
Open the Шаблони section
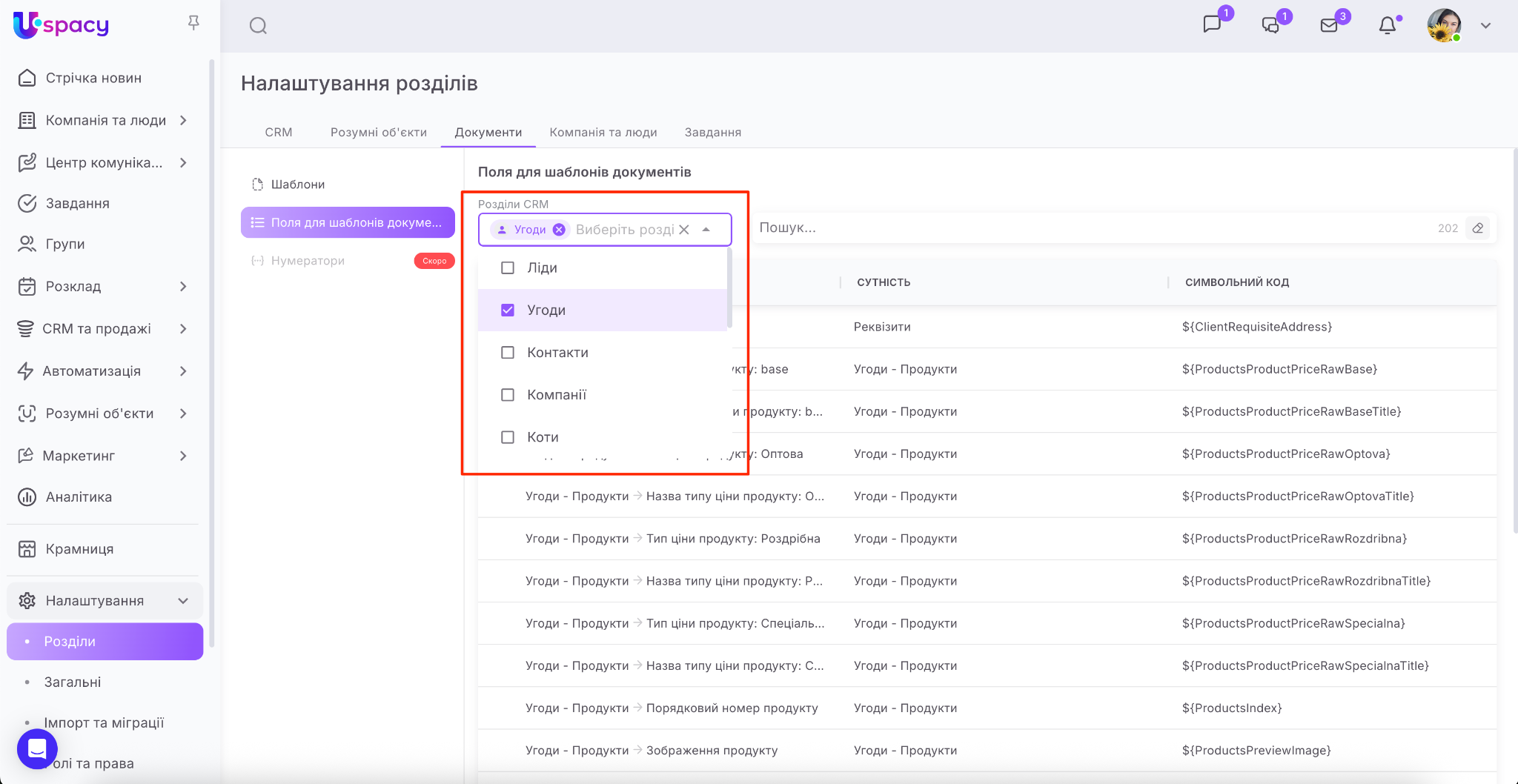tap(297, 185)
